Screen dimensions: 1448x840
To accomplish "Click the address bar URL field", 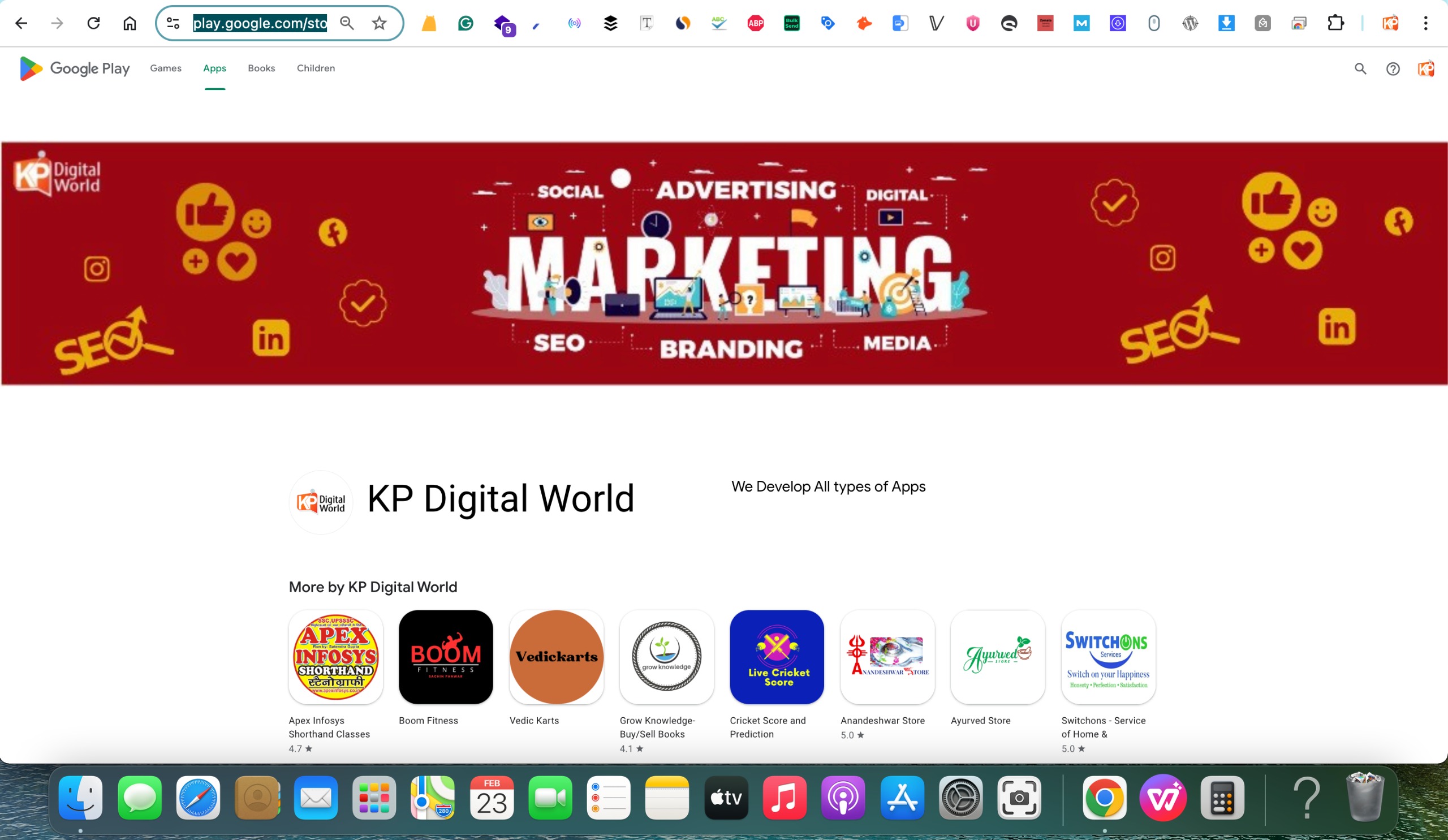I will click(260, 23).
